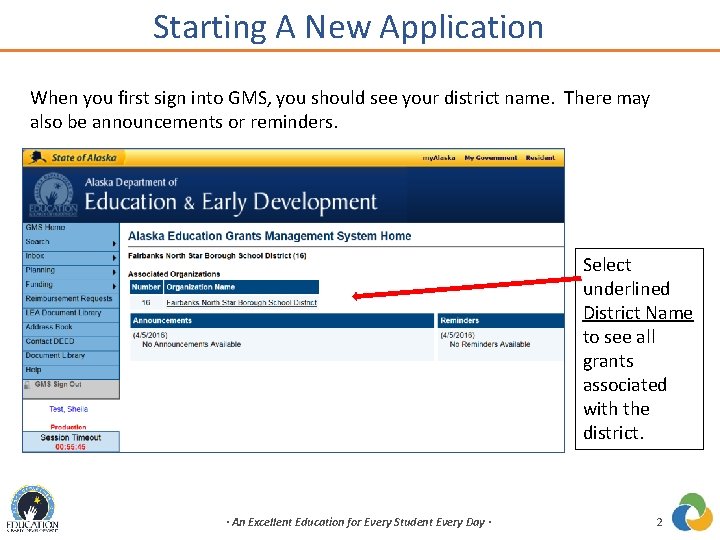This screenshot has width=720, height=540.
Task: Open Reimbursement Requests in sidebar
Action: click(x=69, y=298)
